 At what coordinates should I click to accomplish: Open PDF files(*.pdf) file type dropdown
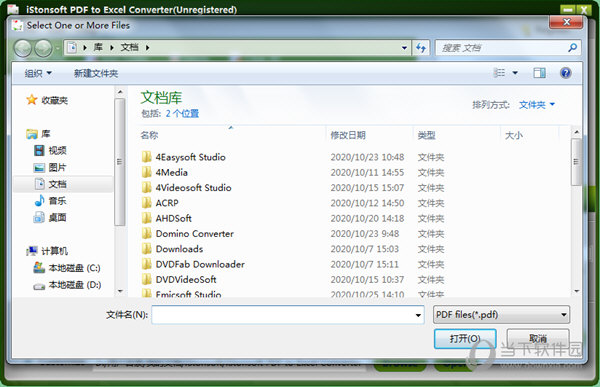click(501, 315)
